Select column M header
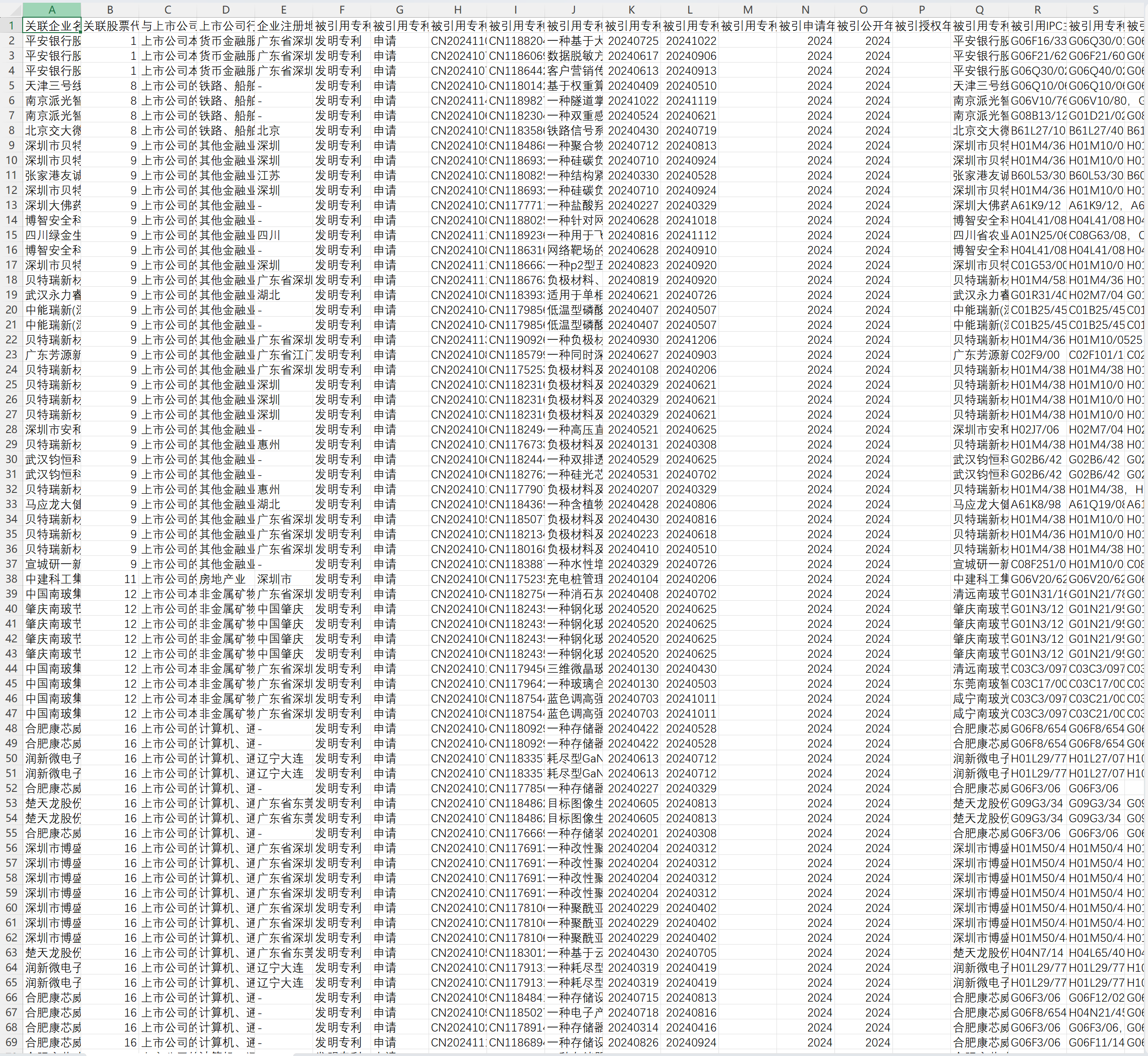 point(748,10)
